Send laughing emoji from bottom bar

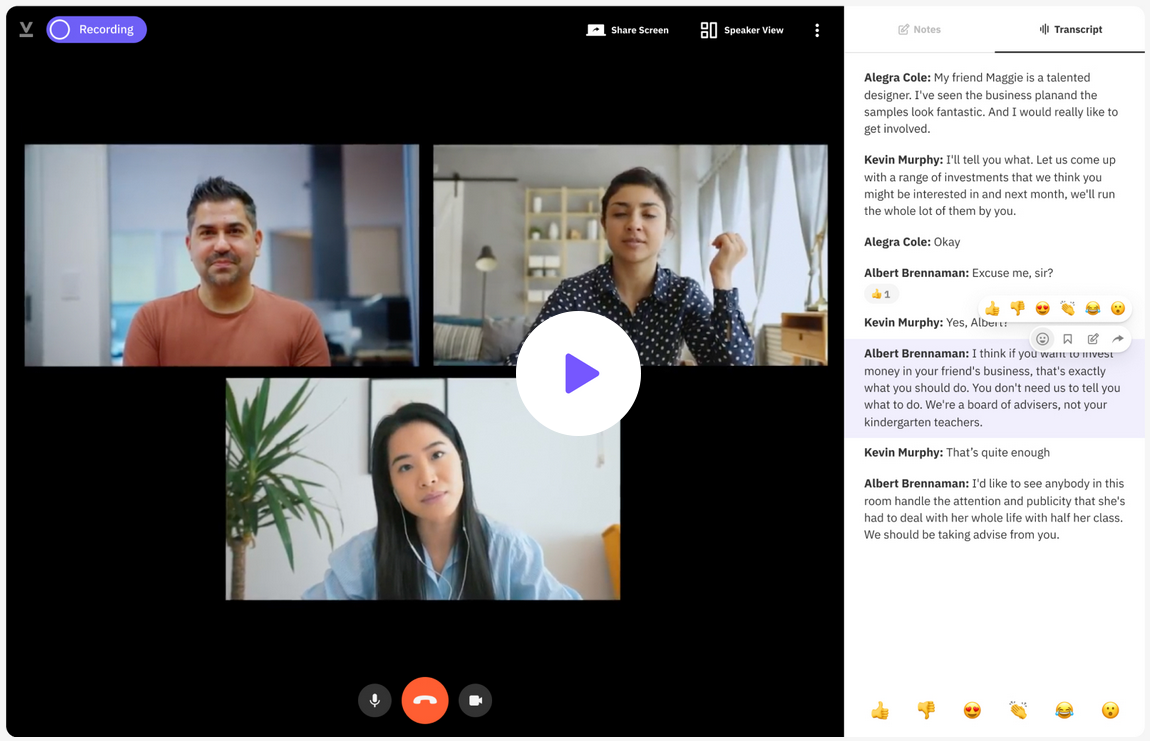coord(1064,710)
